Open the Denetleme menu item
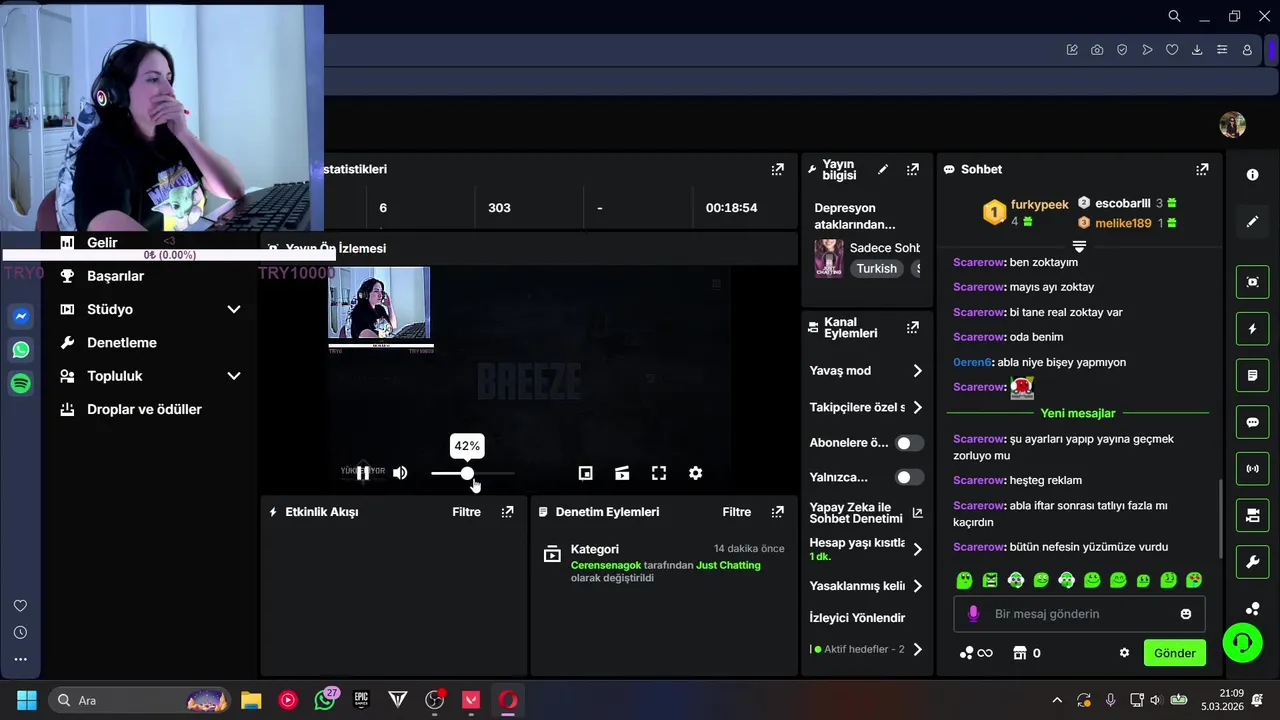Screen dimensions: 1280x720 pyautogui.click(x=122, y=343)
